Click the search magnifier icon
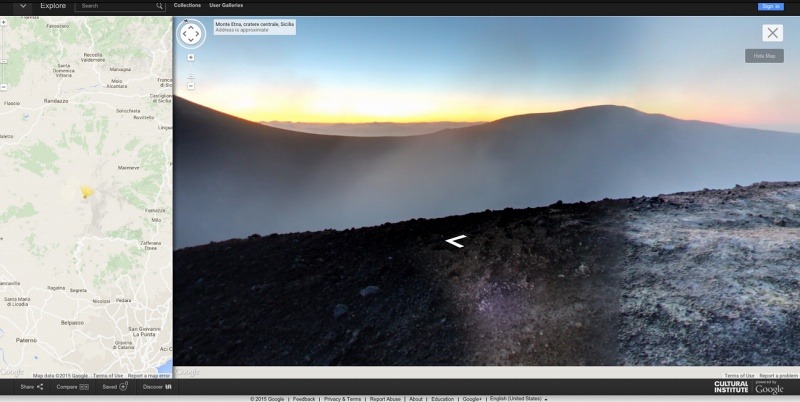Image resolution: width=800 pixels, height=402 pixels. click(x=160, y=6)
